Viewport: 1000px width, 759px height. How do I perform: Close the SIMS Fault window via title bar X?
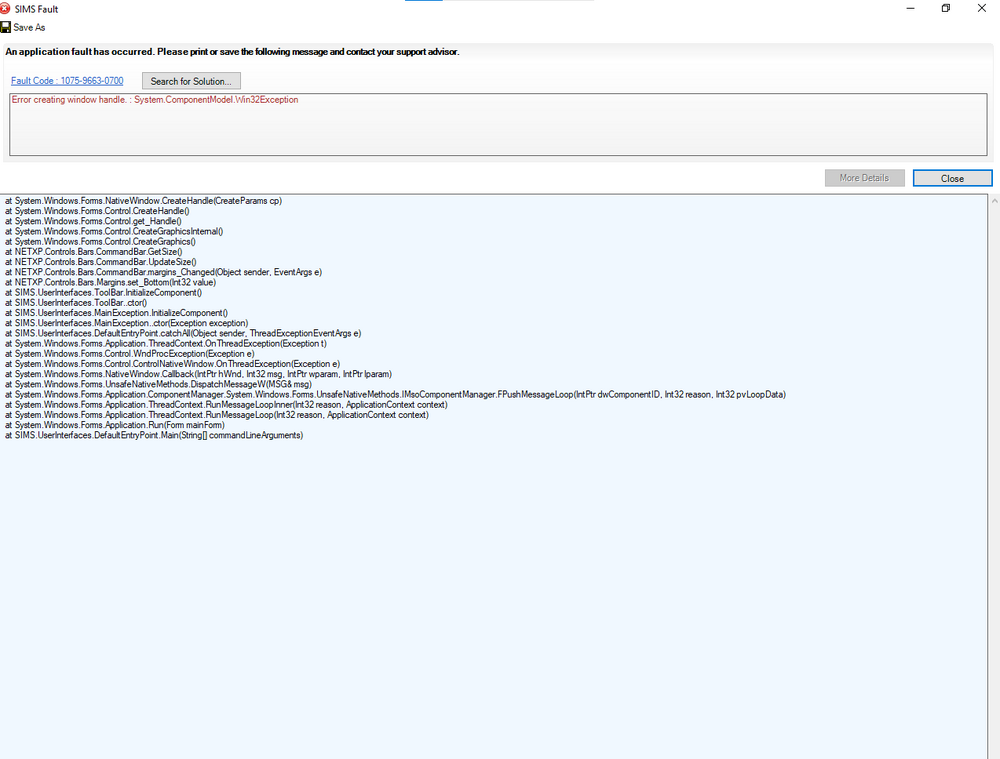tap(982, 8)
